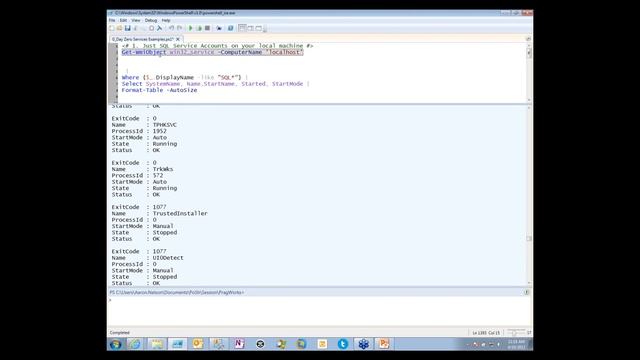The image size is (640, 360).
Task: Click the Completed status text
Action: tap(120, 333)
